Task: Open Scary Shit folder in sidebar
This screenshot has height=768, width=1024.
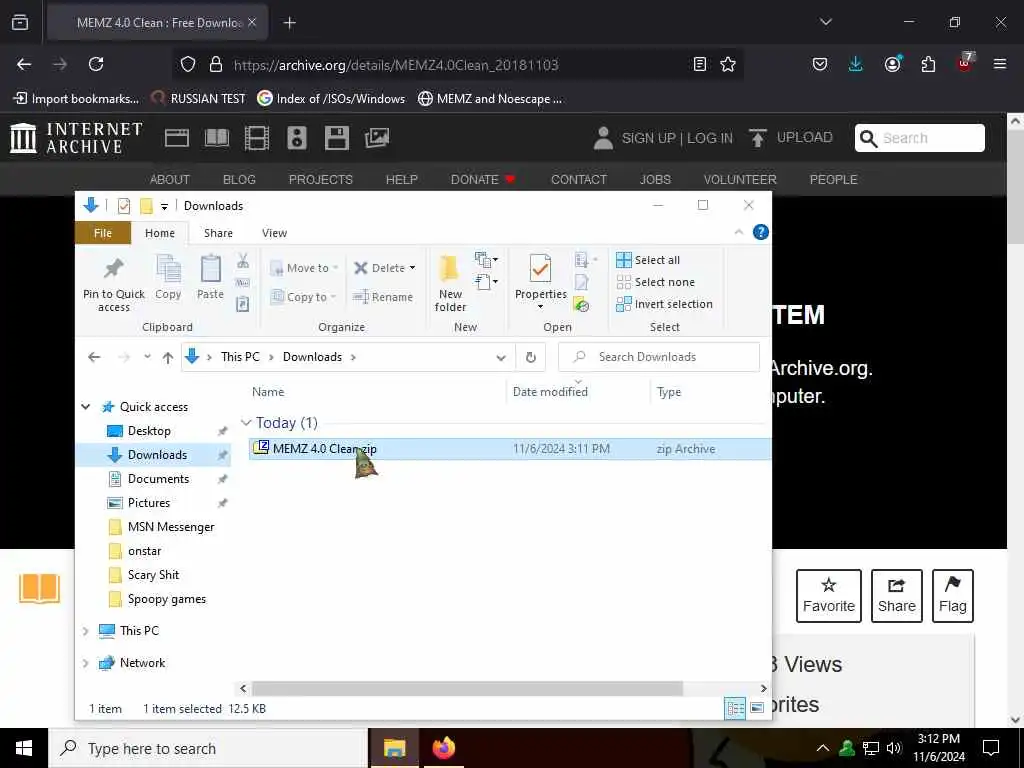Action: click(153, 575)
